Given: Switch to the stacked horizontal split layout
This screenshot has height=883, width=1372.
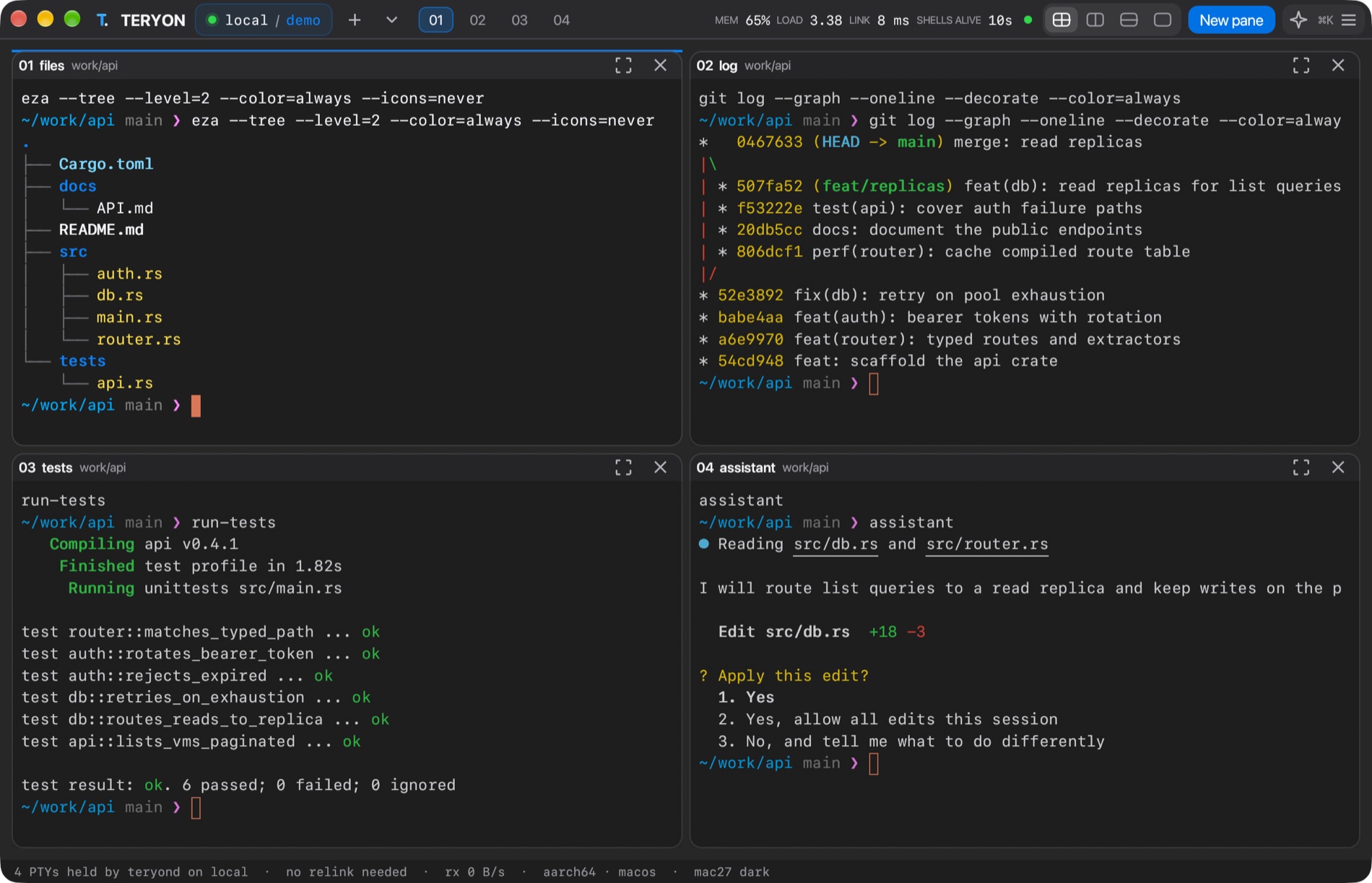Looking at the screenshot, I should (x=1129, y=20).
